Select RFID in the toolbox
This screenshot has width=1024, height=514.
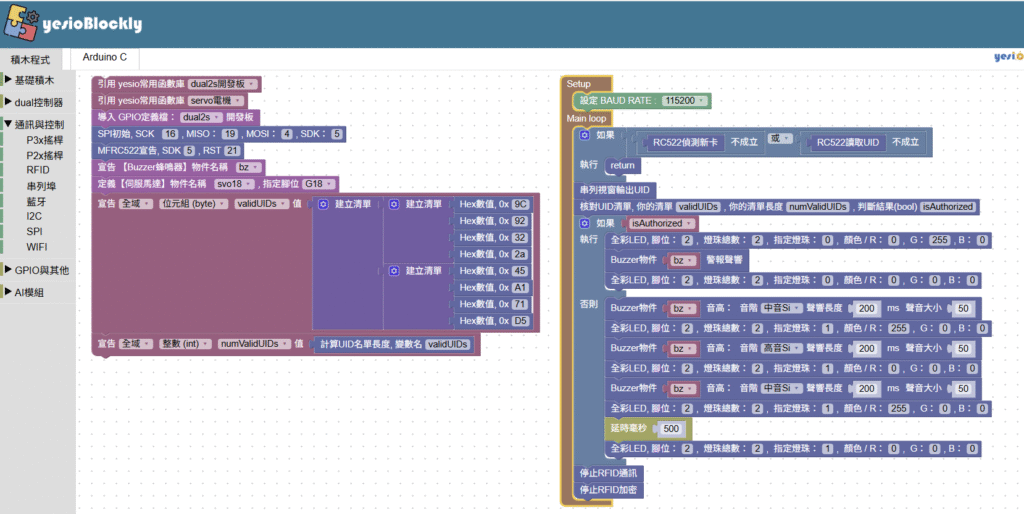tap(38, 170)
